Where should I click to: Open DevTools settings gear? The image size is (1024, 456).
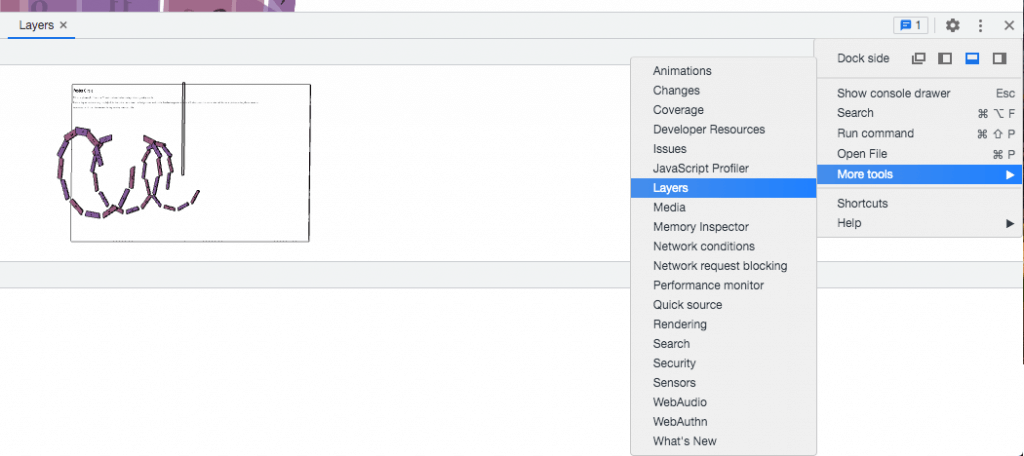(953, 25)
